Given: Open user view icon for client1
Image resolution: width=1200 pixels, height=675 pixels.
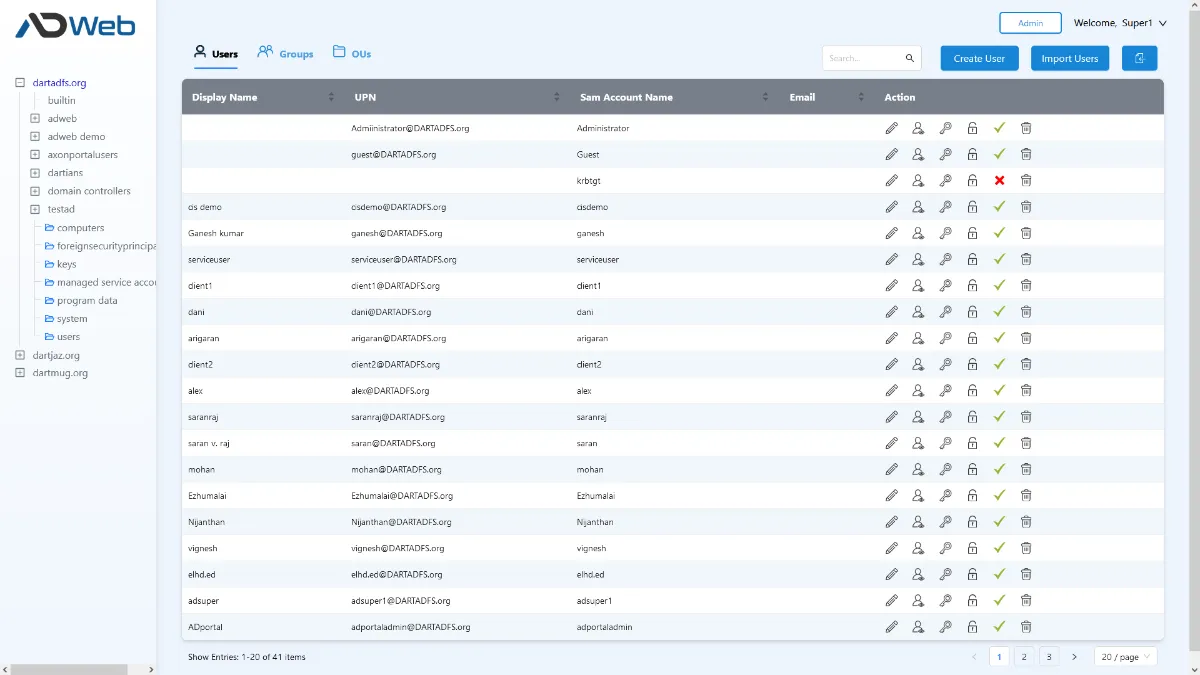Looking at the screenshot, I should 918,285.
